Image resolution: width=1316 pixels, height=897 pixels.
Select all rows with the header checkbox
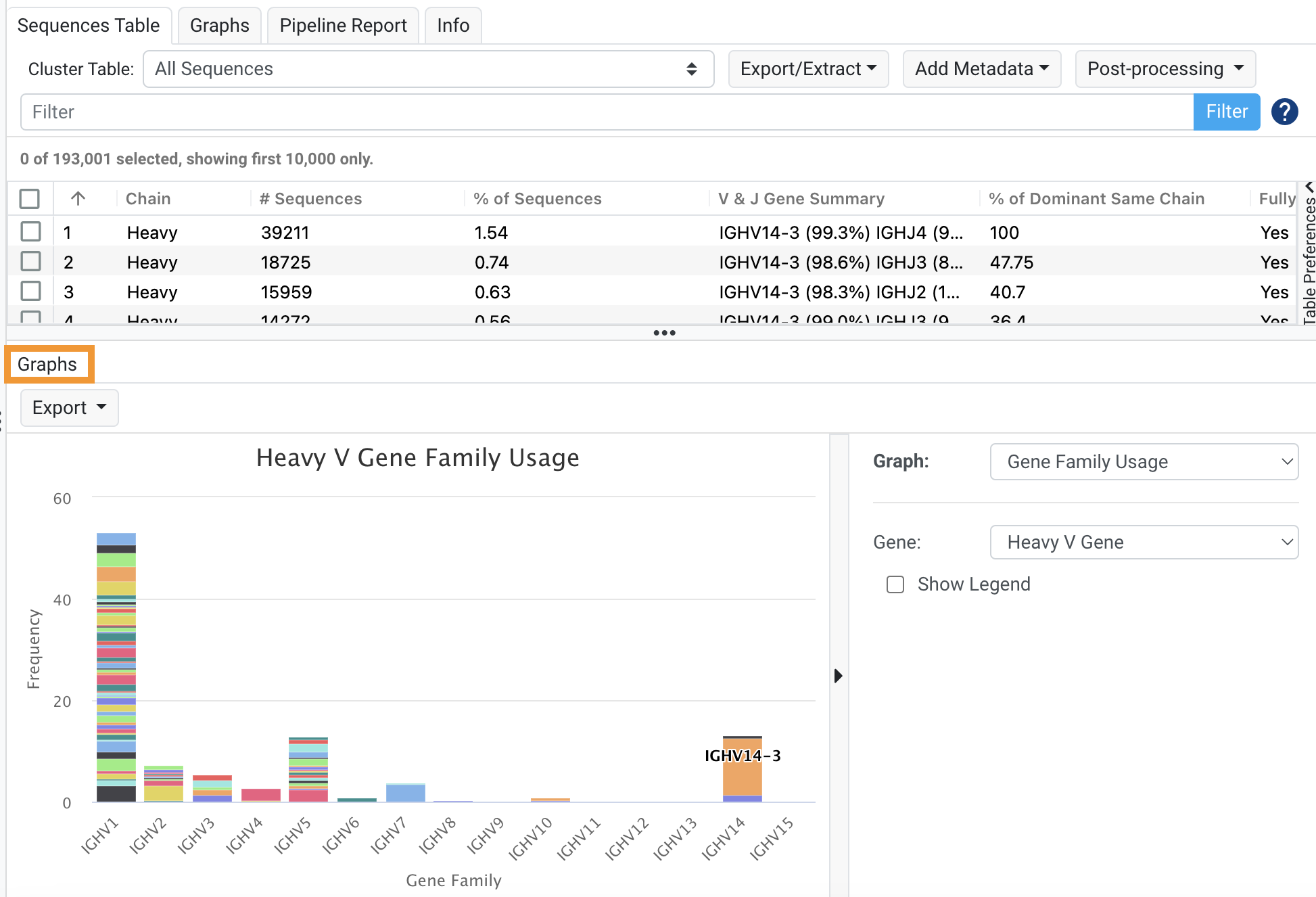pyautogui.click(x=30, y=198)
